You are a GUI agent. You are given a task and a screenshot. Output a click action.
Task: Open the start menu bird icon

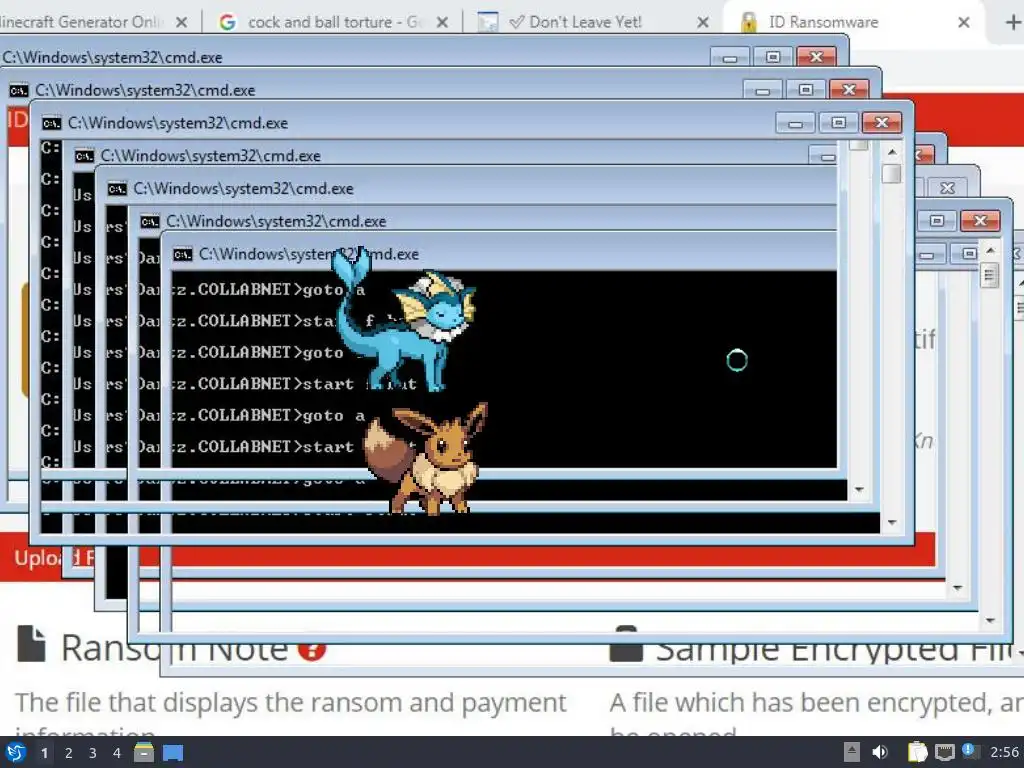tap(15, 752)
